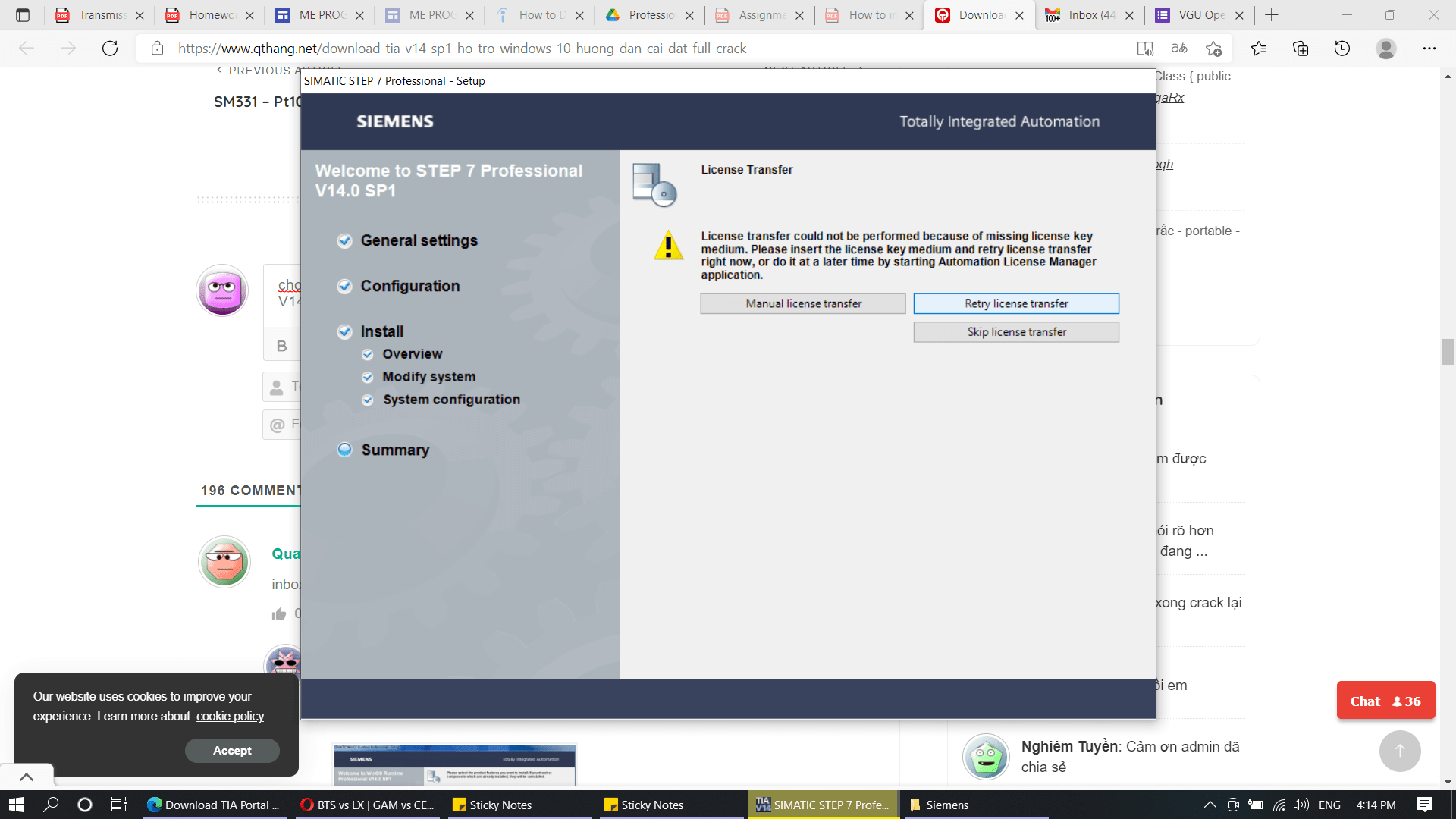This screenshot has height=819, width=1456.
Task: Click the Summary step radio indicator
Action: coord(345,450)
